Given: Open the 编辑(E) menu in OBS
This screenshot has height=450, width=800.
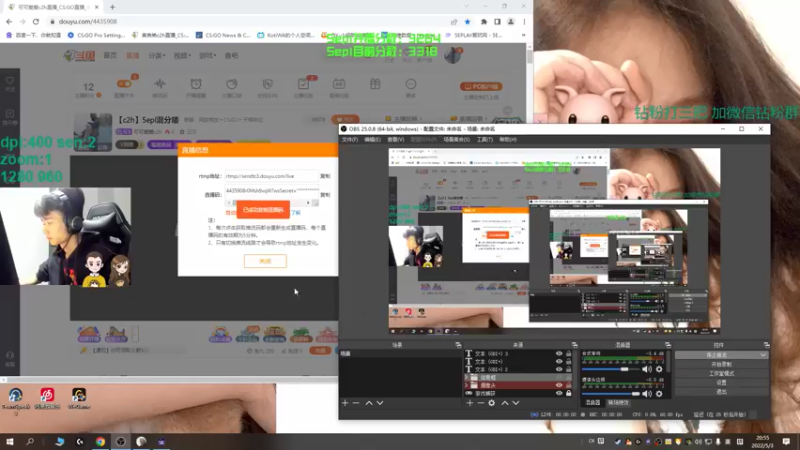Looking at the screenshot, I should [372, 139].
